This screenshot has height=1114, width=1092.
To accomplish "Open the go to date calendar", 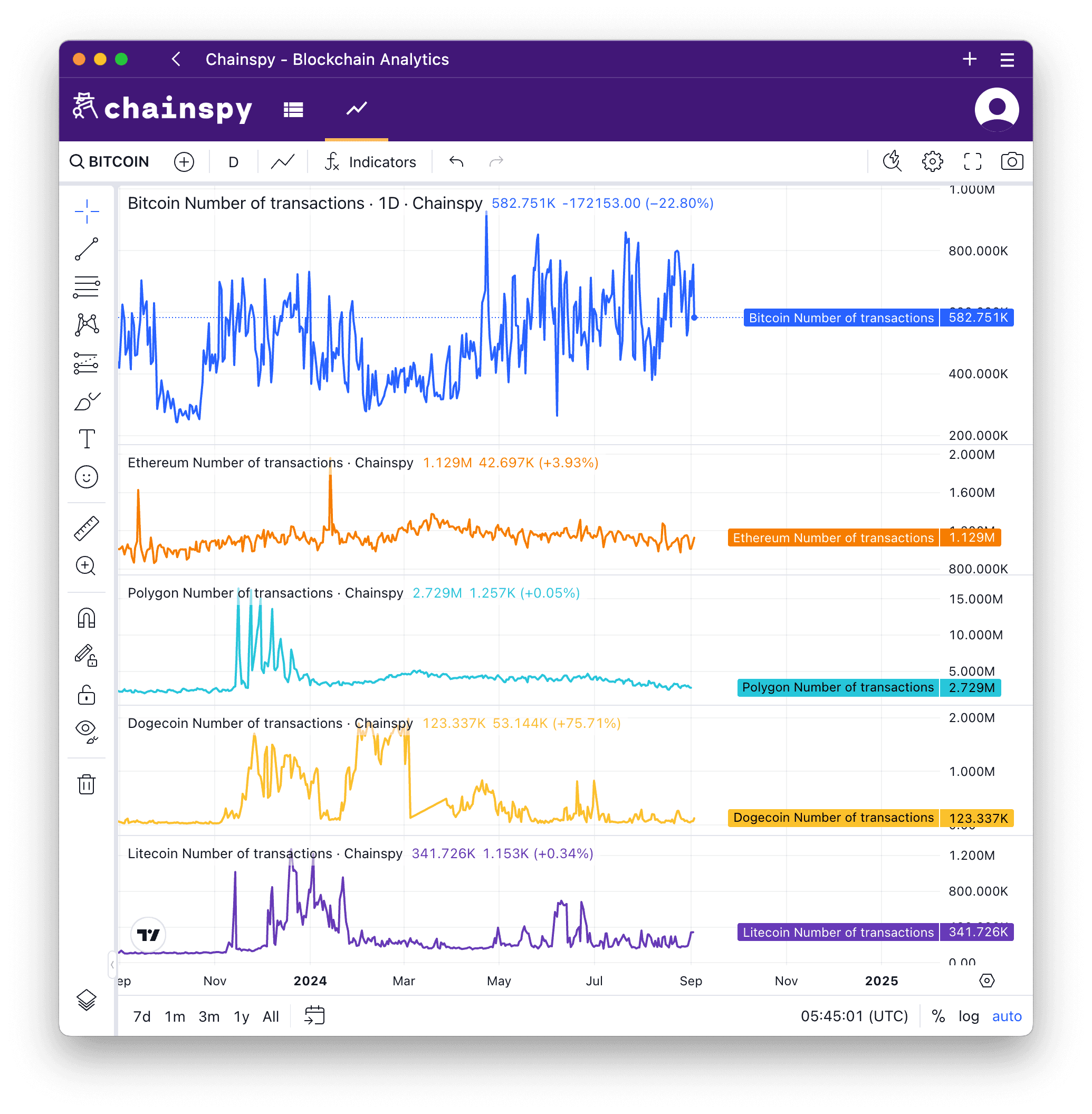I will [314, 1015].
